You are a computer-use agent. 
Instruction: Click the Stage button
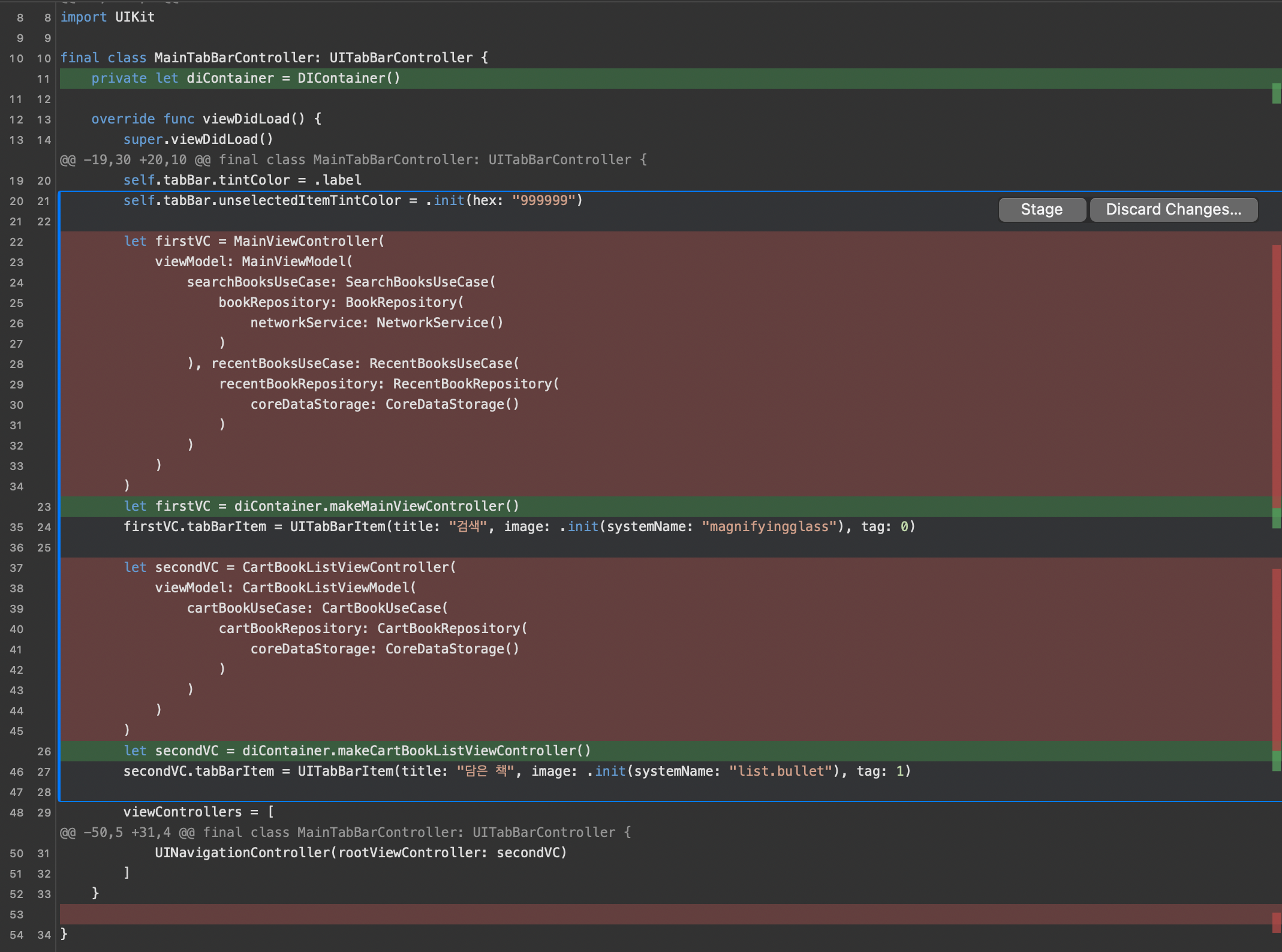point(1042,209)
